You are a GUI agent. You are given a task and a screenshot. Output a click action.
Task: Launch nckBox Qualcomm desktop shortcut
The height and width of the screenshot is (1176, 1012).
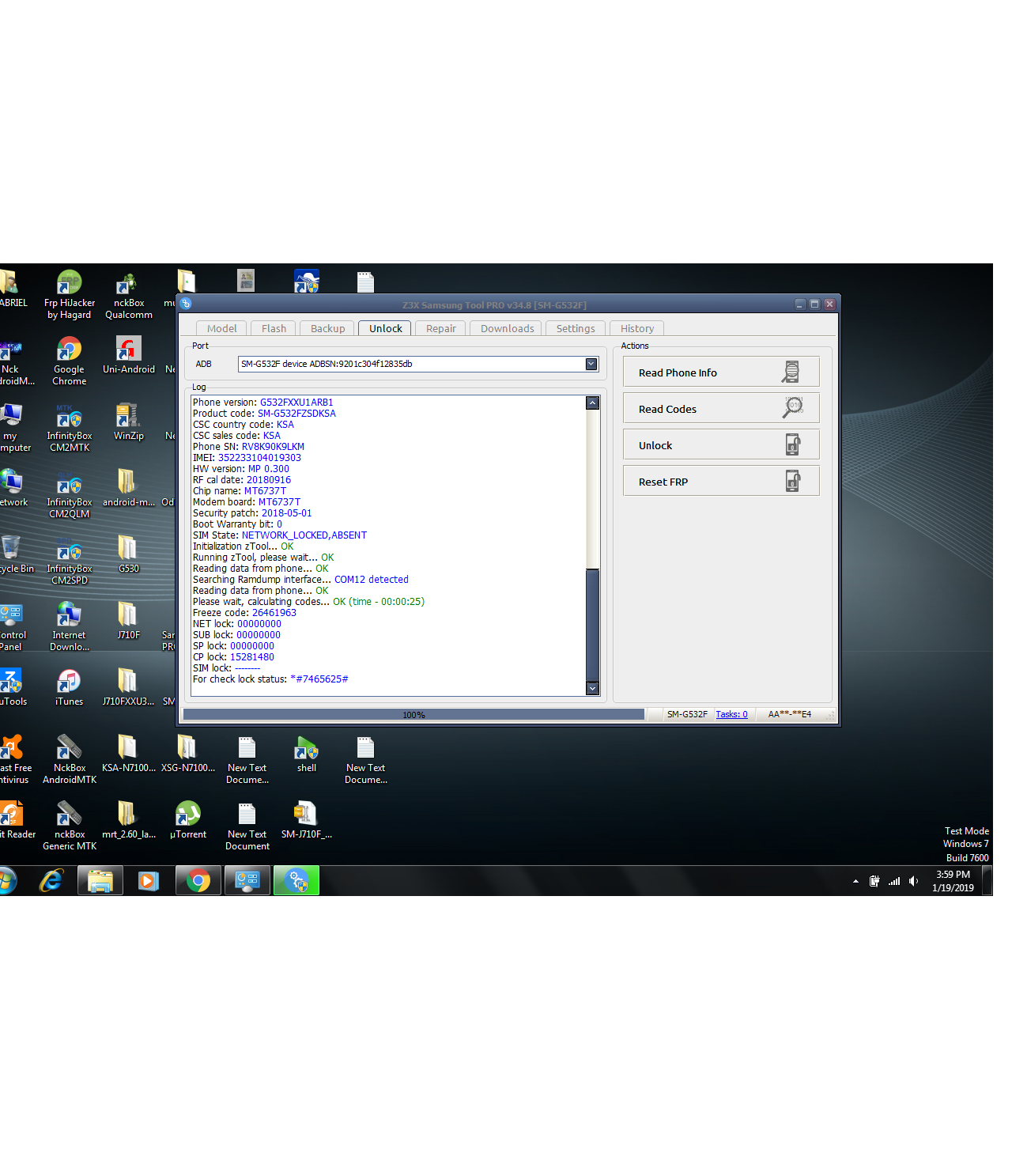click(x=129, y=295)
